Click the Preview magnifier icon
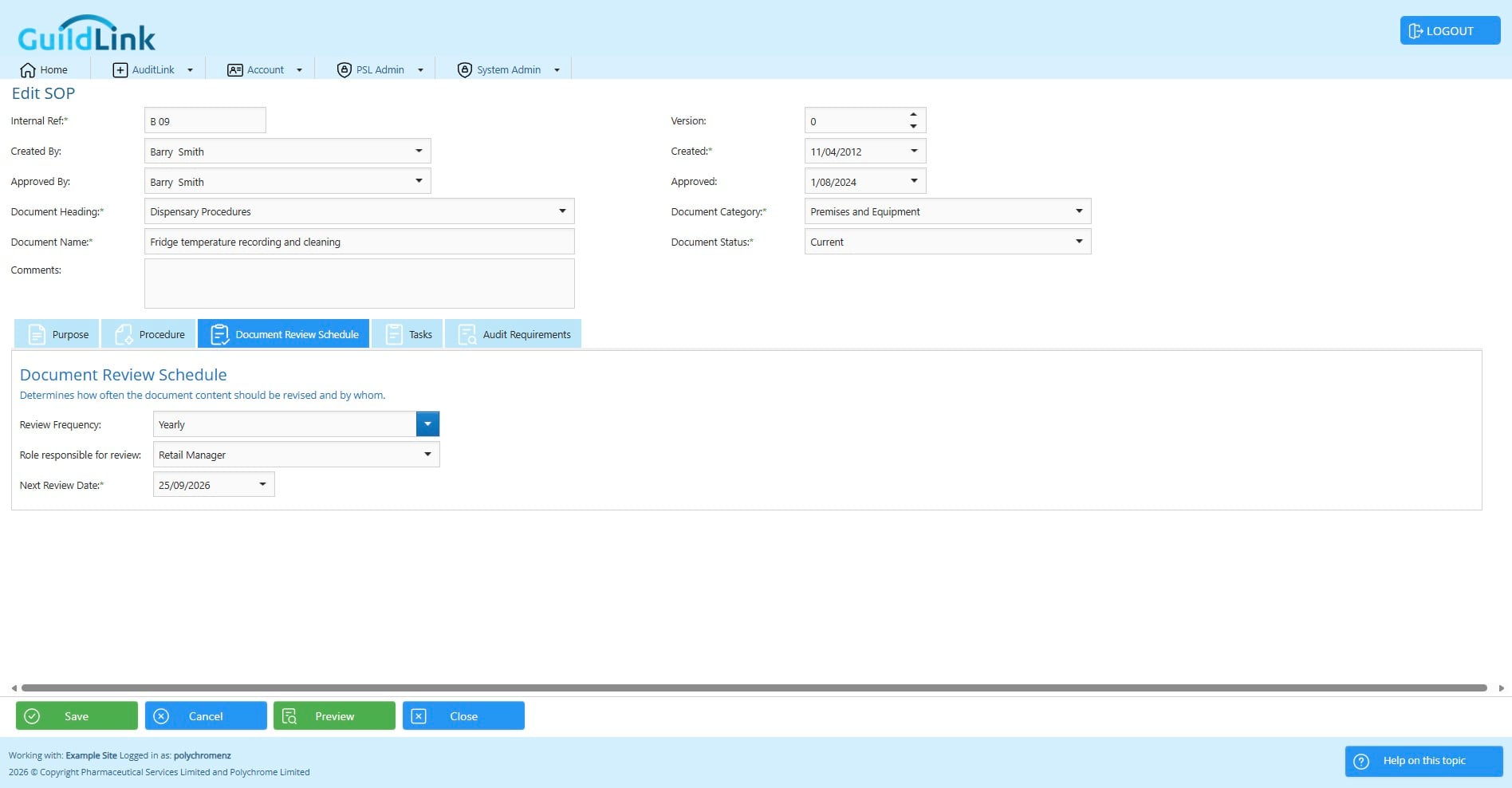Screen dimensions: 1512x788 289,716
